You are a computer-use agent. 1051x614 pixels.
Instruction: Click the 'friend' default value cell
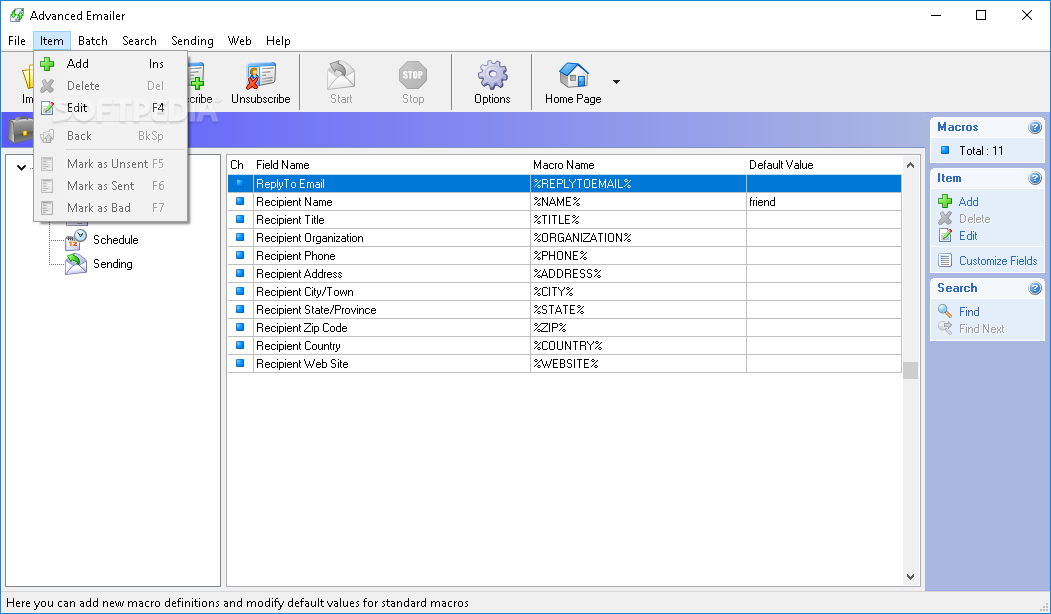click(824, 202)
